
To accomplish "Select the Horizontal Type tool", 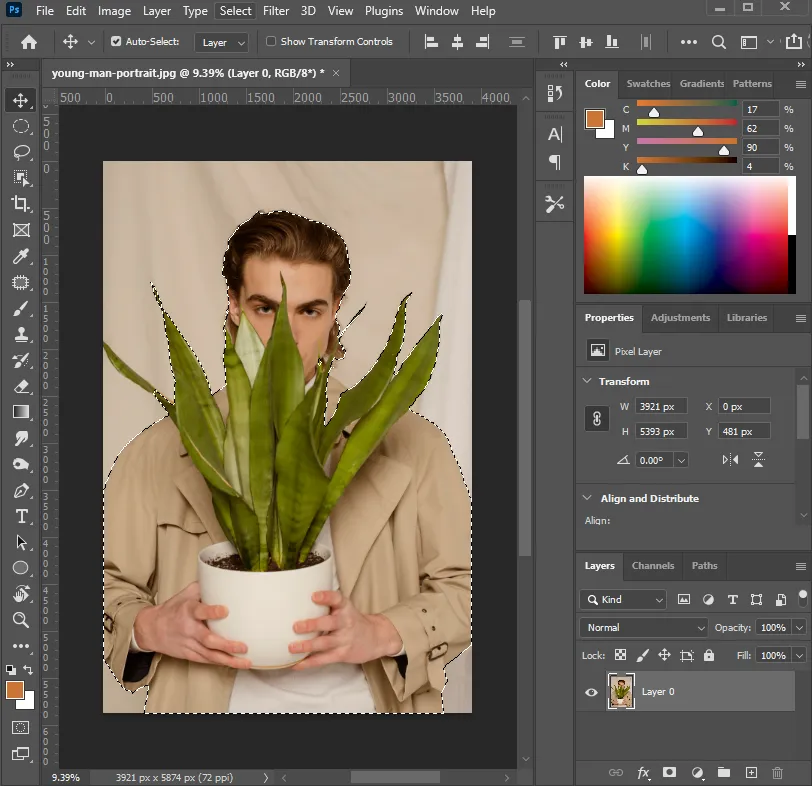I will [x=20, y=516].
